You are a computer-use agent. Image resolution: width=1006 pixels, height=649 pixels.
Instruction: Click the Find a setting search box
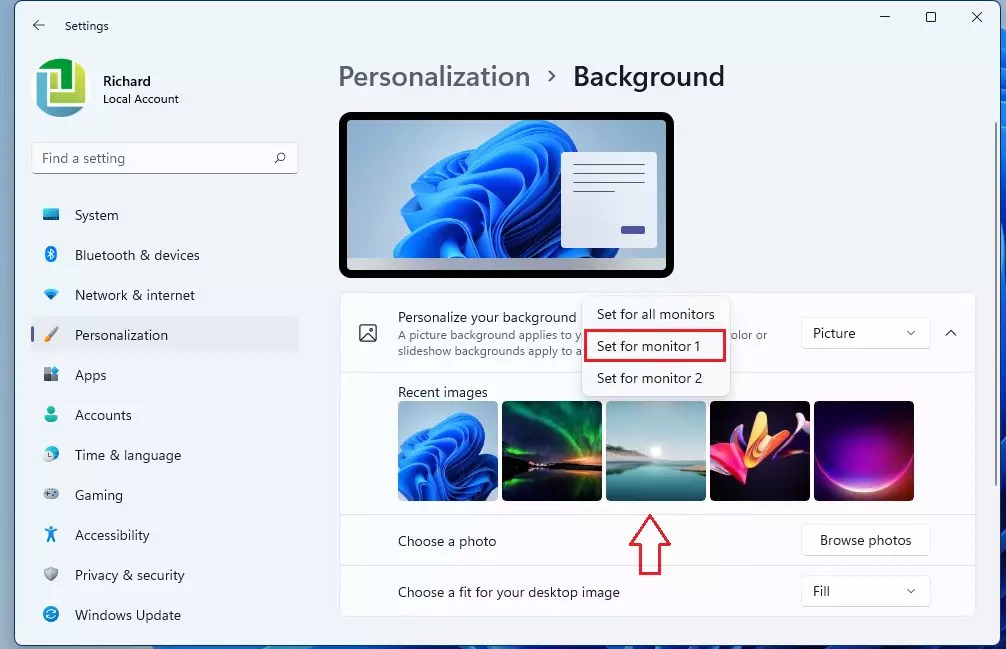[165, 158]
